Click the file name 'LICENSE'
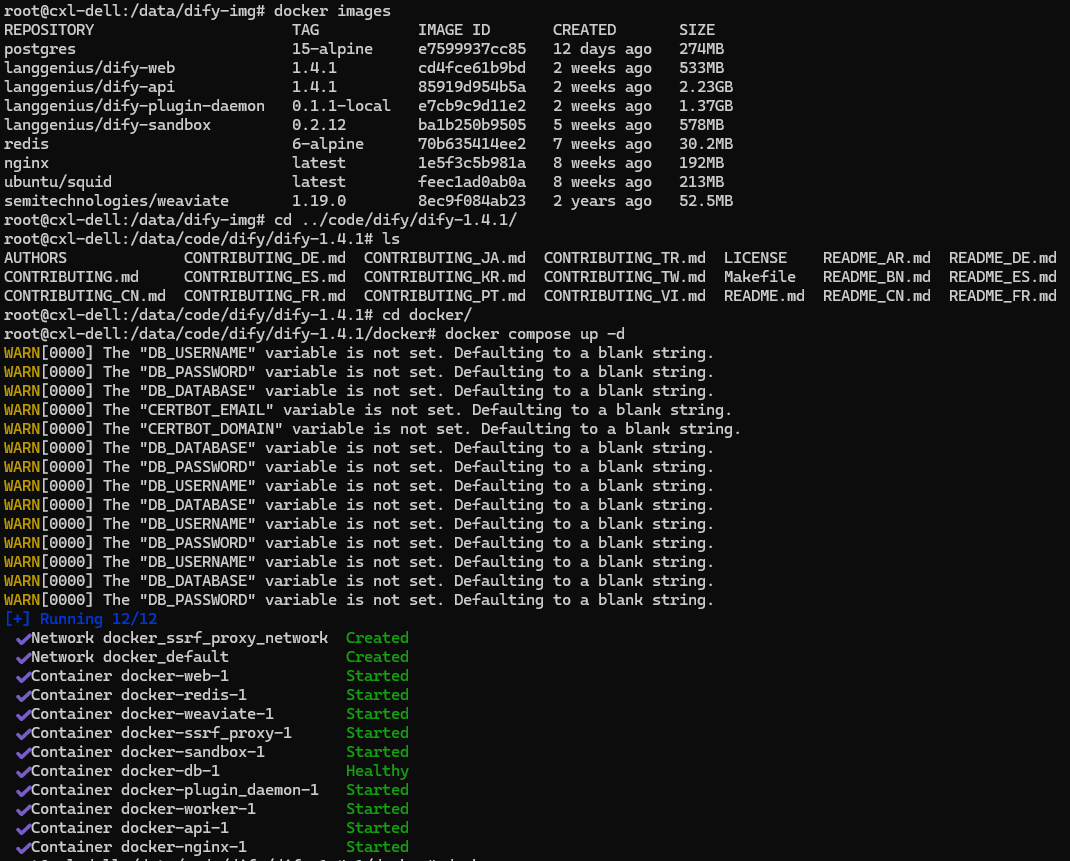1070x861 pixels. point(755,258)
